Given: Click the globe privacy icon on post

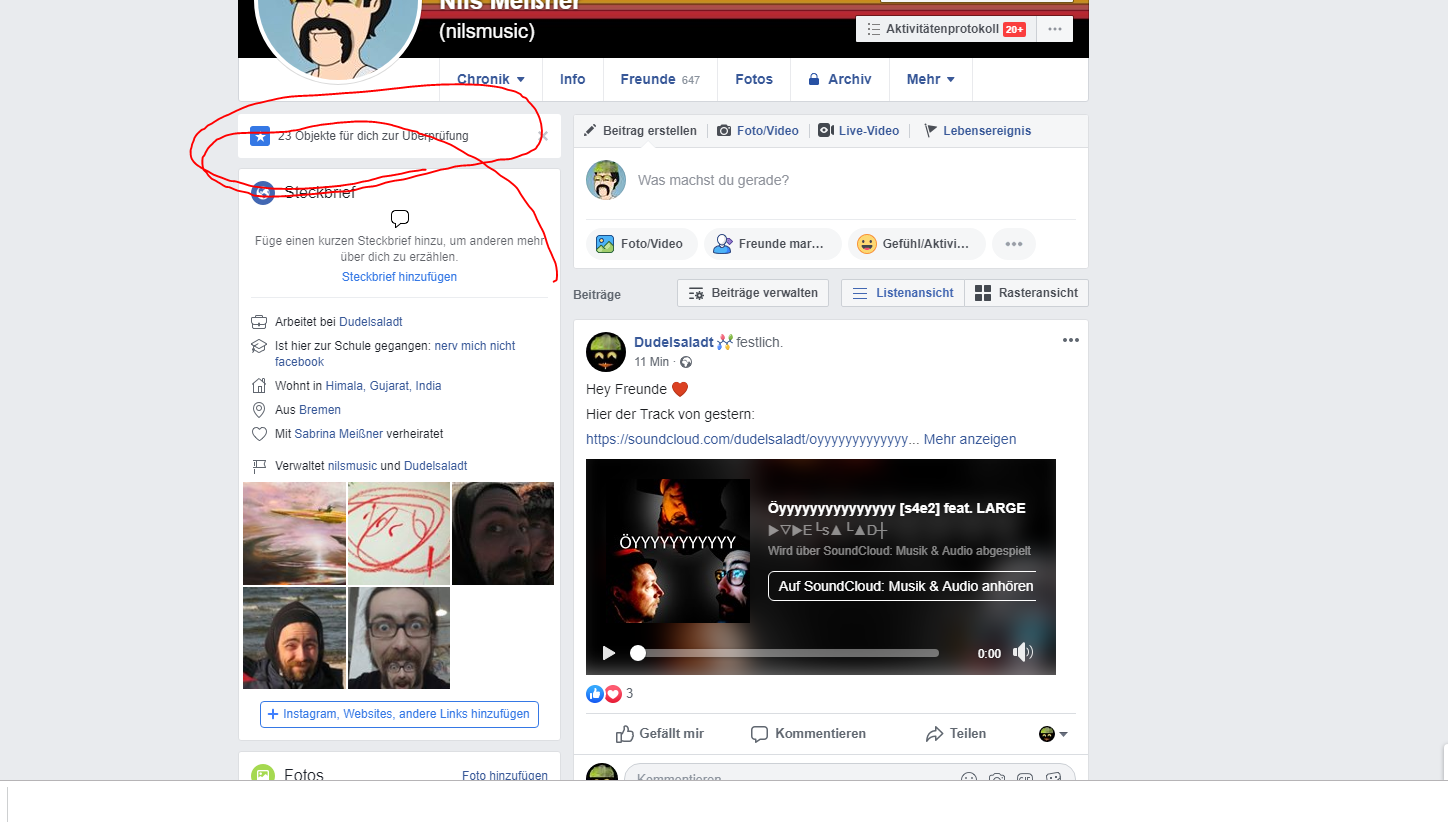Looking at the screenshot, I should pyautogui.click(x=686, y=362).
